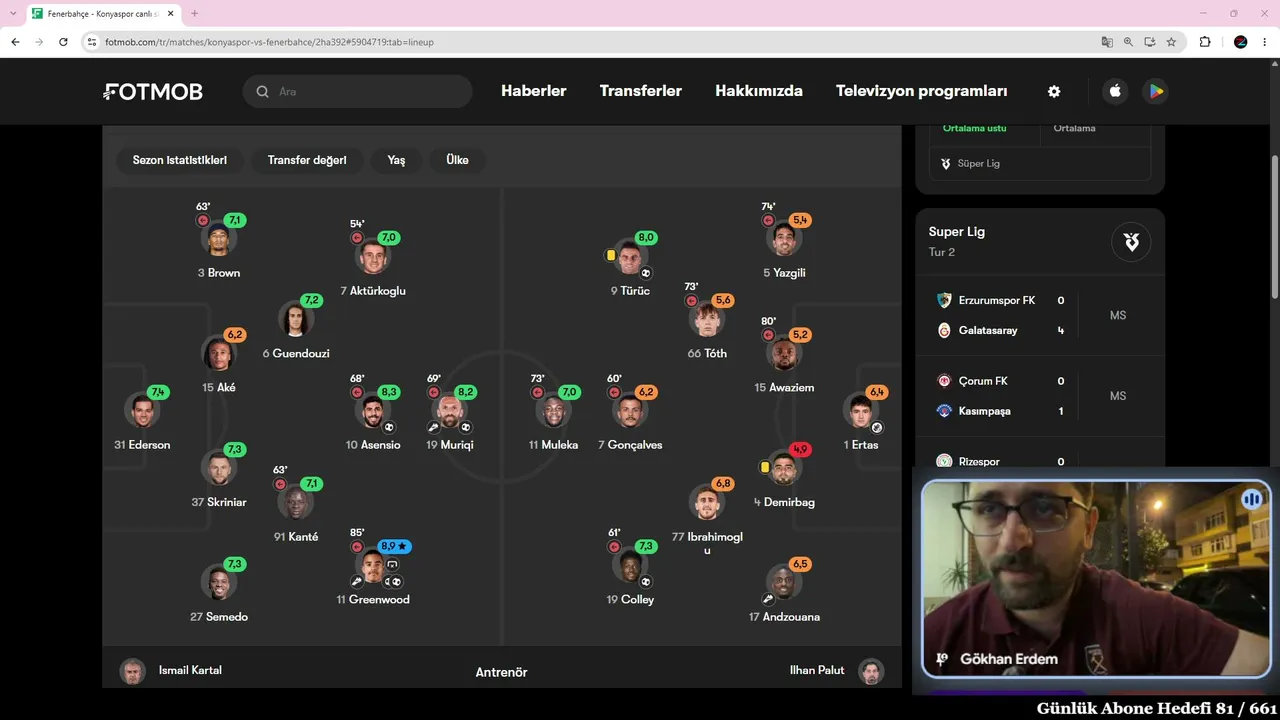Open Muleka's player photo
The height and width of the screenshot is (720, 1280).
(x=553, y=412)
